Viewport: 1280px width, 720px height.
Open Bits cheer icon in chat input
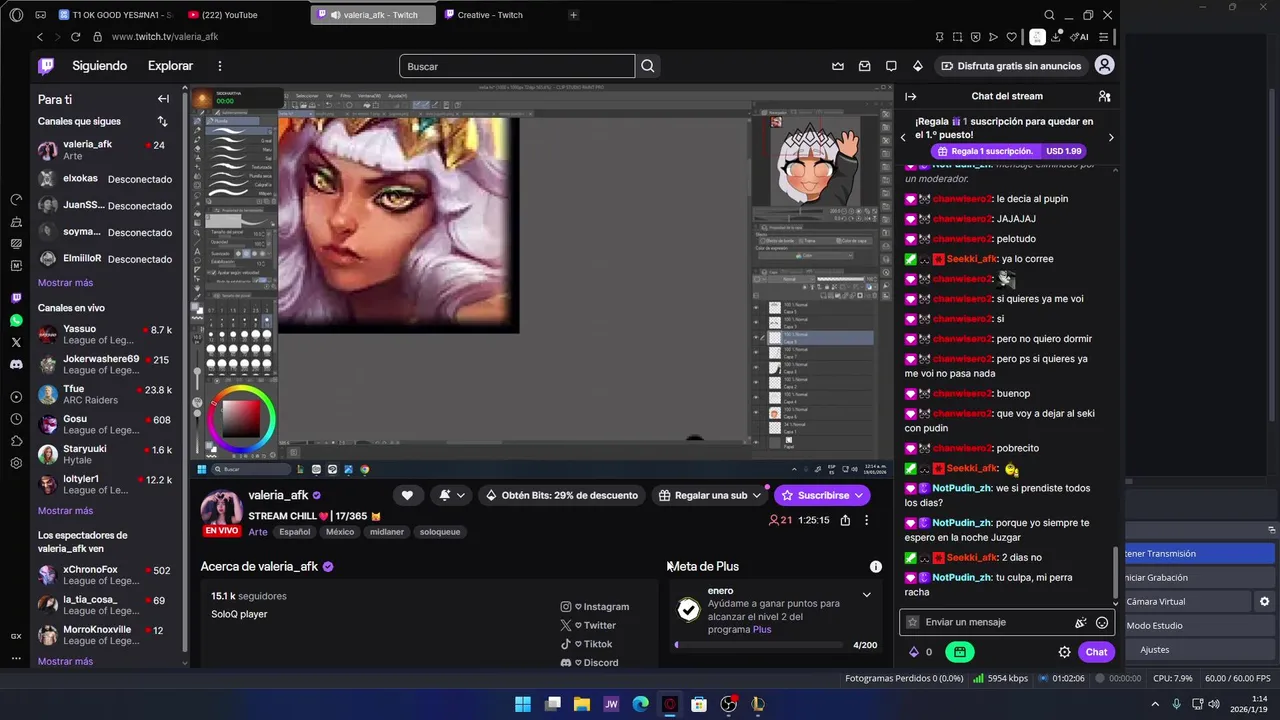pyautogui.click(x=1081, y=622)
